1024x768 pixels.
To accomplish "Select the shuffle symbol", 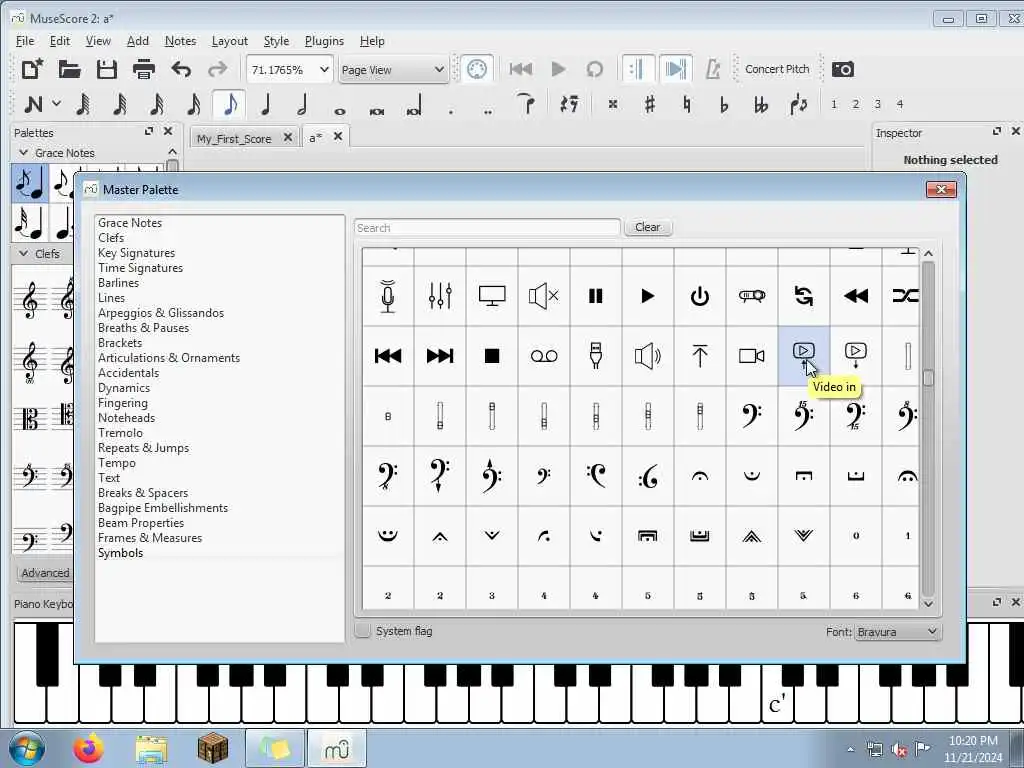I will point(904,296).
